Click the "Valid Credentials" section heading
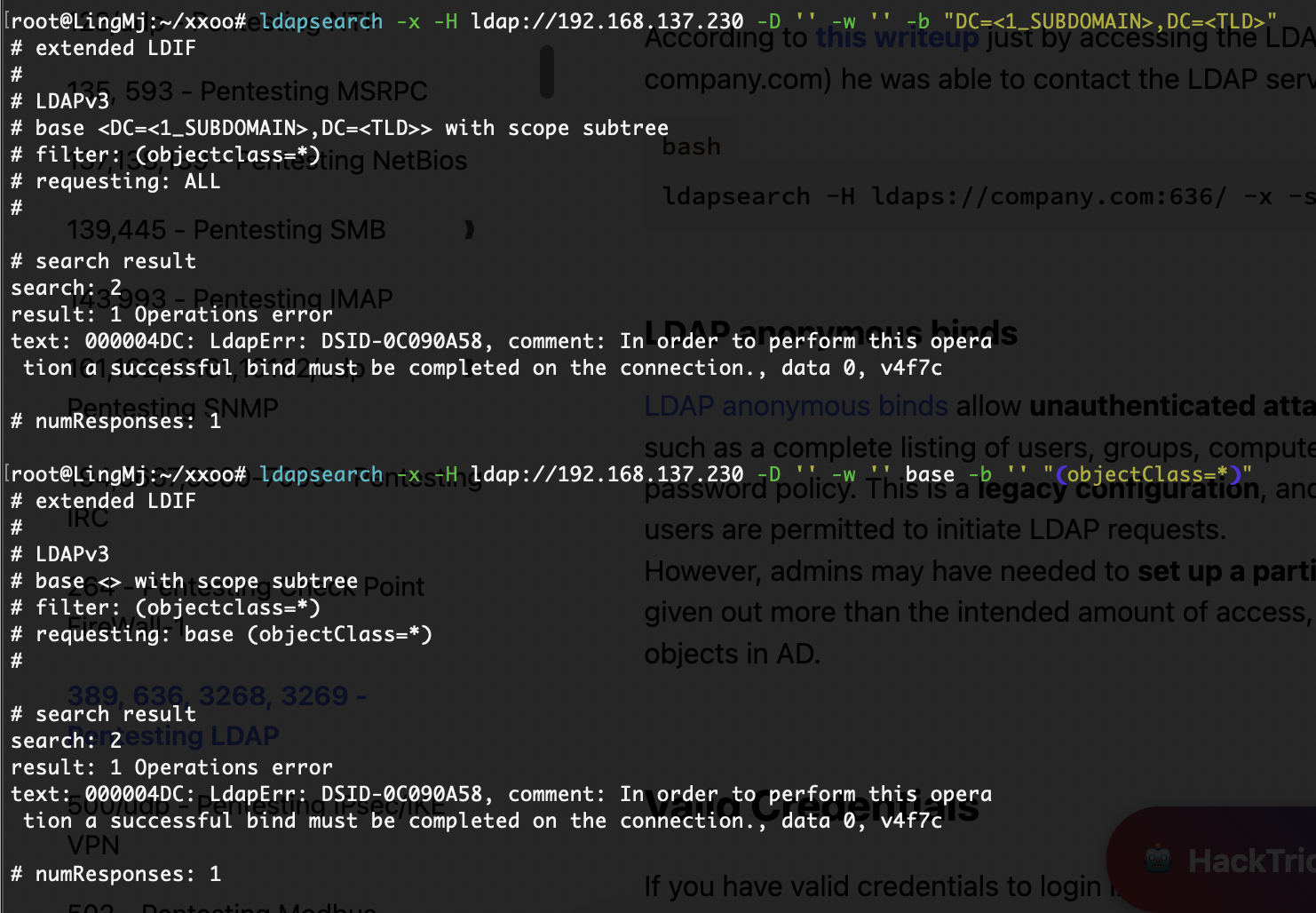The width and height of the screenshot is (1316, 913). [x=812, y=807]
